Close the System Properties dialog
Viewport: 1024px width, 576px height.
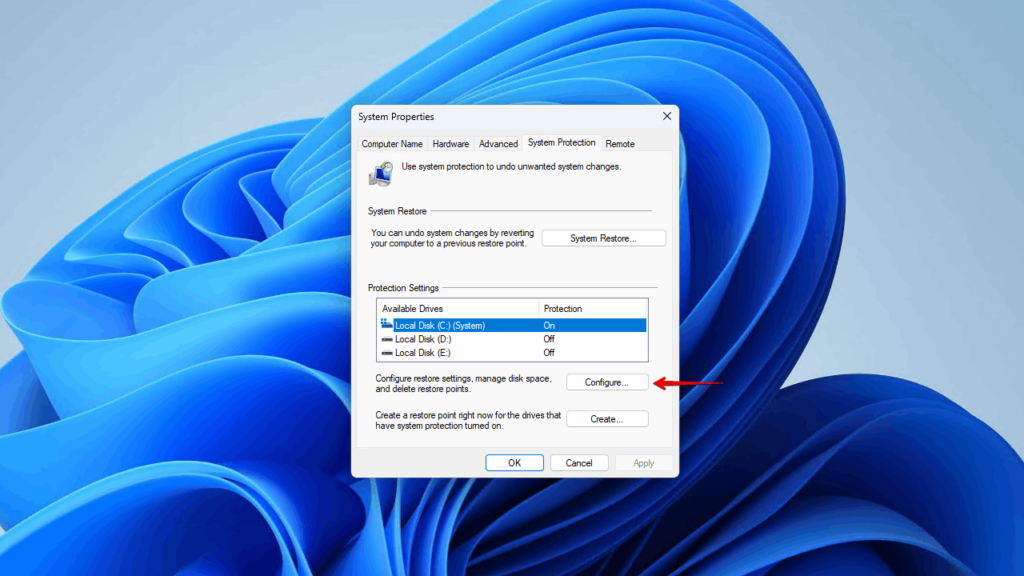tap(666, 116)
